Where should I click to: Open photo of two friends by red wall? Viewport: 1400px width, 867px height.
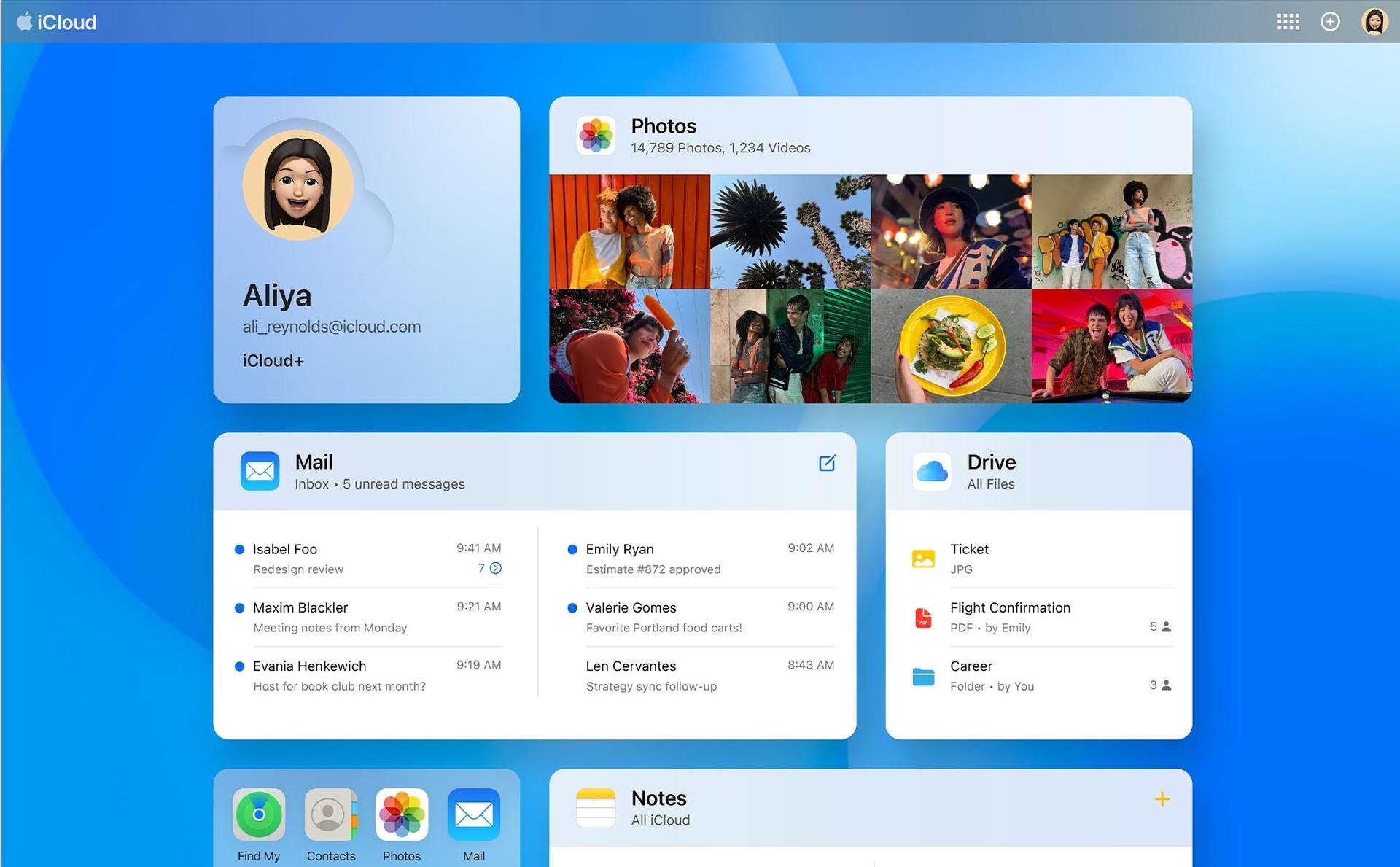[629, 231]
